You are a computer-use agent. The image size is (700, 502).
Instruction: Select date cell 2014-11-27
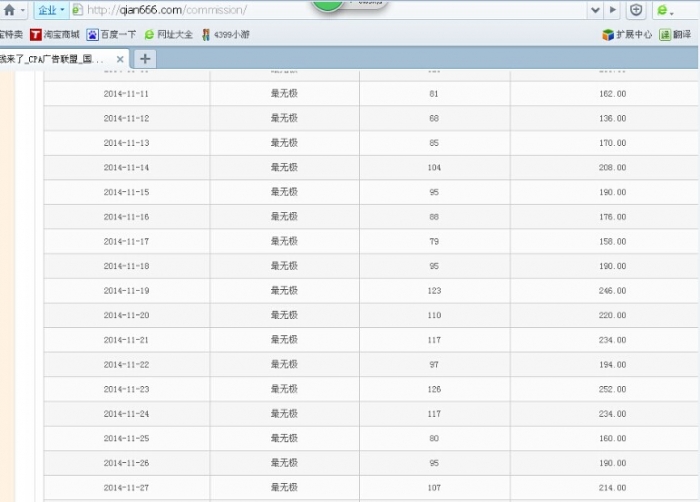pyautogui.click(x=126, y=488)
